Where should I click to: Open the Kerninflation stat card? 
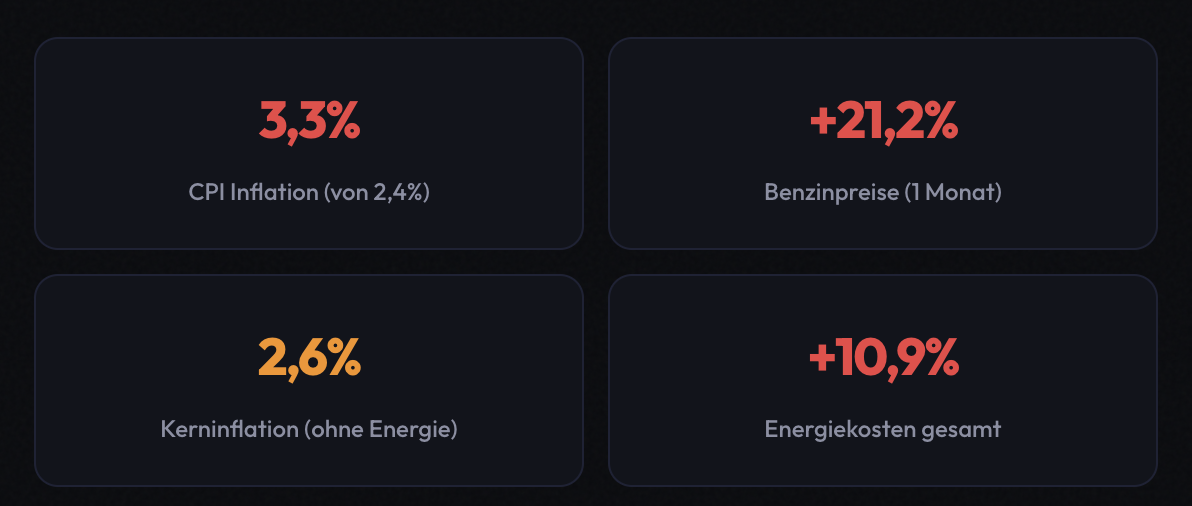[309, 380]
